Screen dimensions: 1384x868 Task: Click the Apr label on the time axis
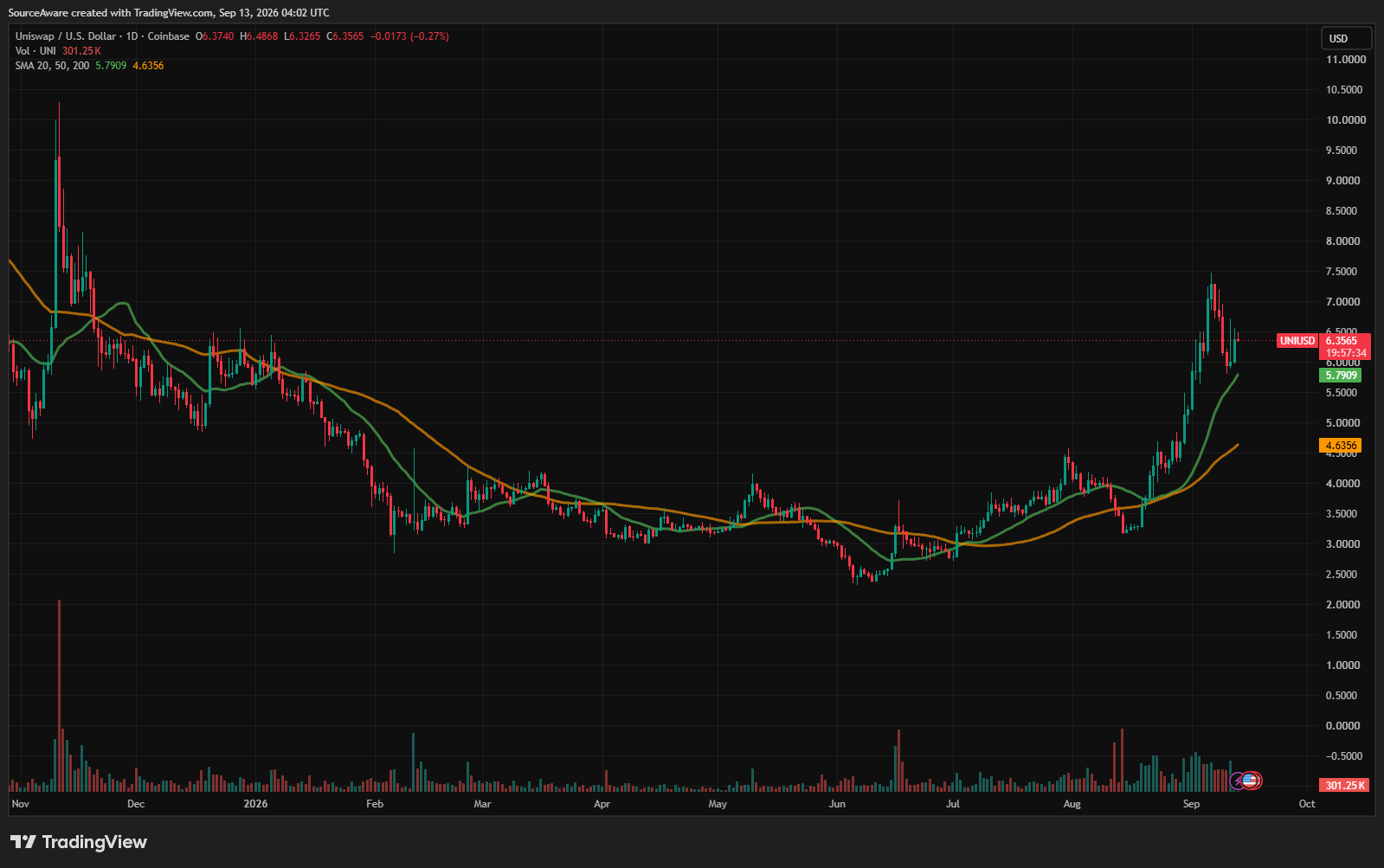coord(602,804)
